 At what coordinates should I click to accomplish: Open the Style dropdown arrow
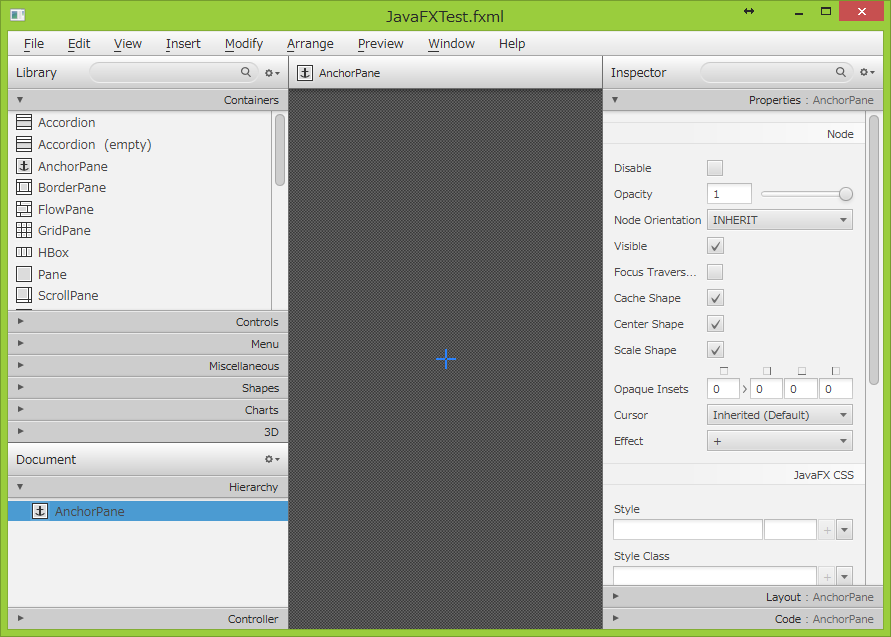[x=844, y=530]
